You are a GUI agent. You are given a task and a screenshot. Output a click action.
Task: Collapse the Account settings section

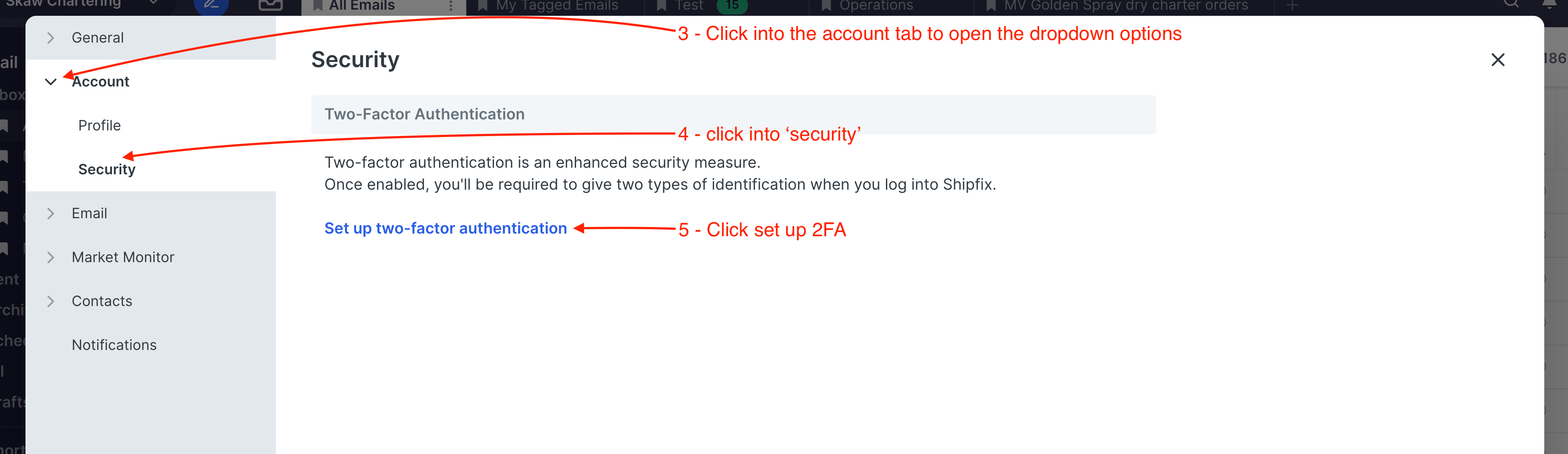(51, 81)
